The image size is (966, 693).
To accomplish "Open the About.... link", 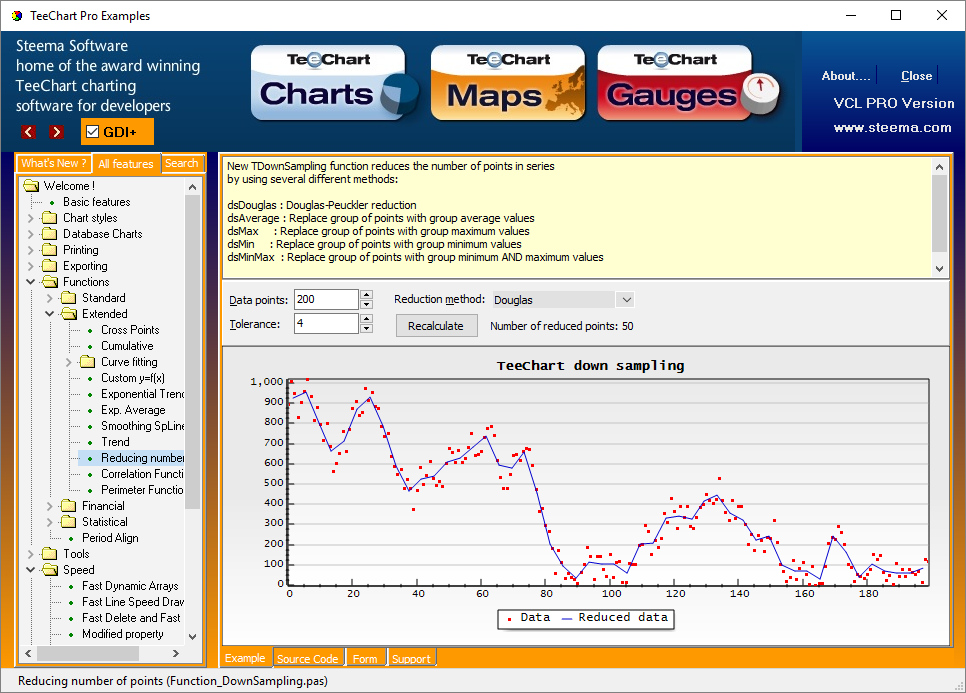I will [846, 76].
